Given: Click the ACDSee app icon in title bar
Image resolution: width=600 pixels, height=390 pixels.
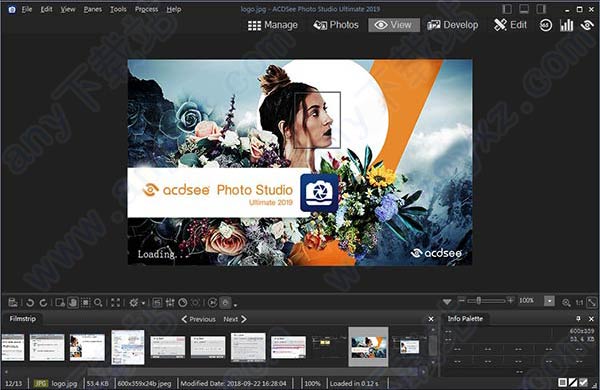Looking at the screenshot, I should coord(12,10).
